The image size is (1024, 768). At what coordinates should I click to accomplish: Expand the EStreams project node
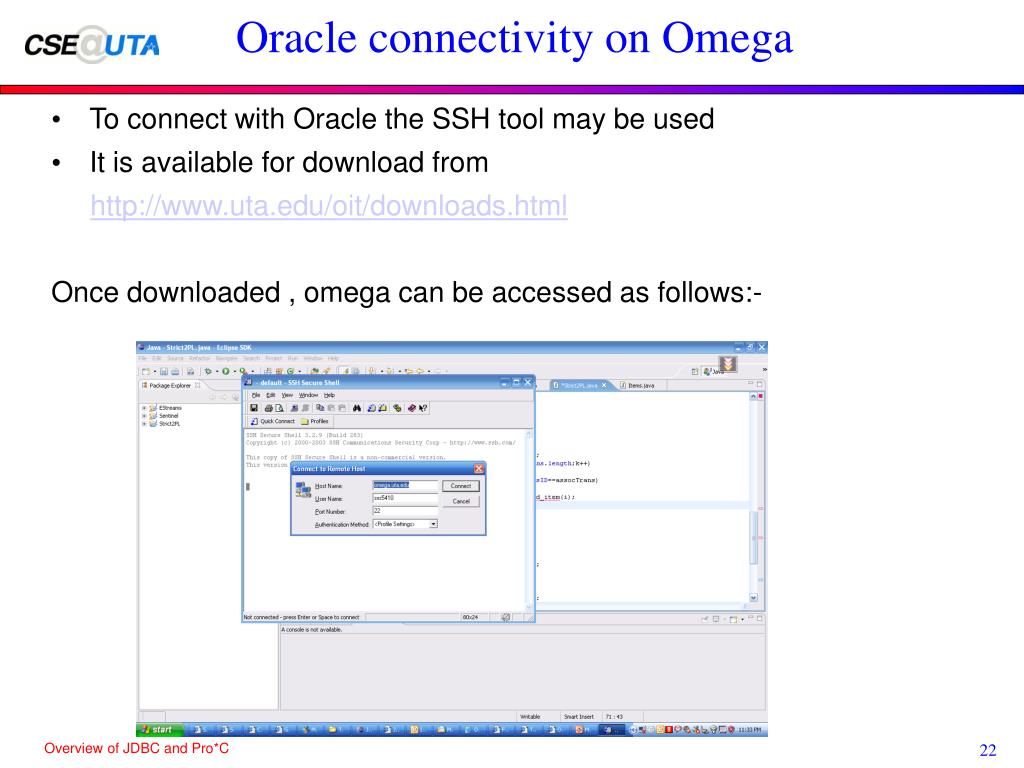click(x=144, y=408)
